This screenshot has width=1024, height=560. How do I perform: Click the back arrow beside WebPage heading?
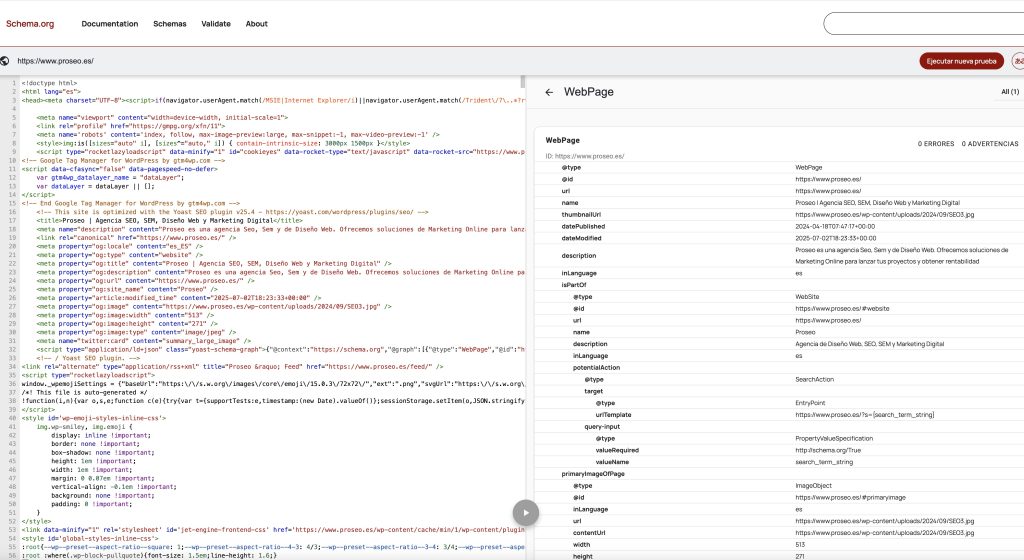[549, 92]
